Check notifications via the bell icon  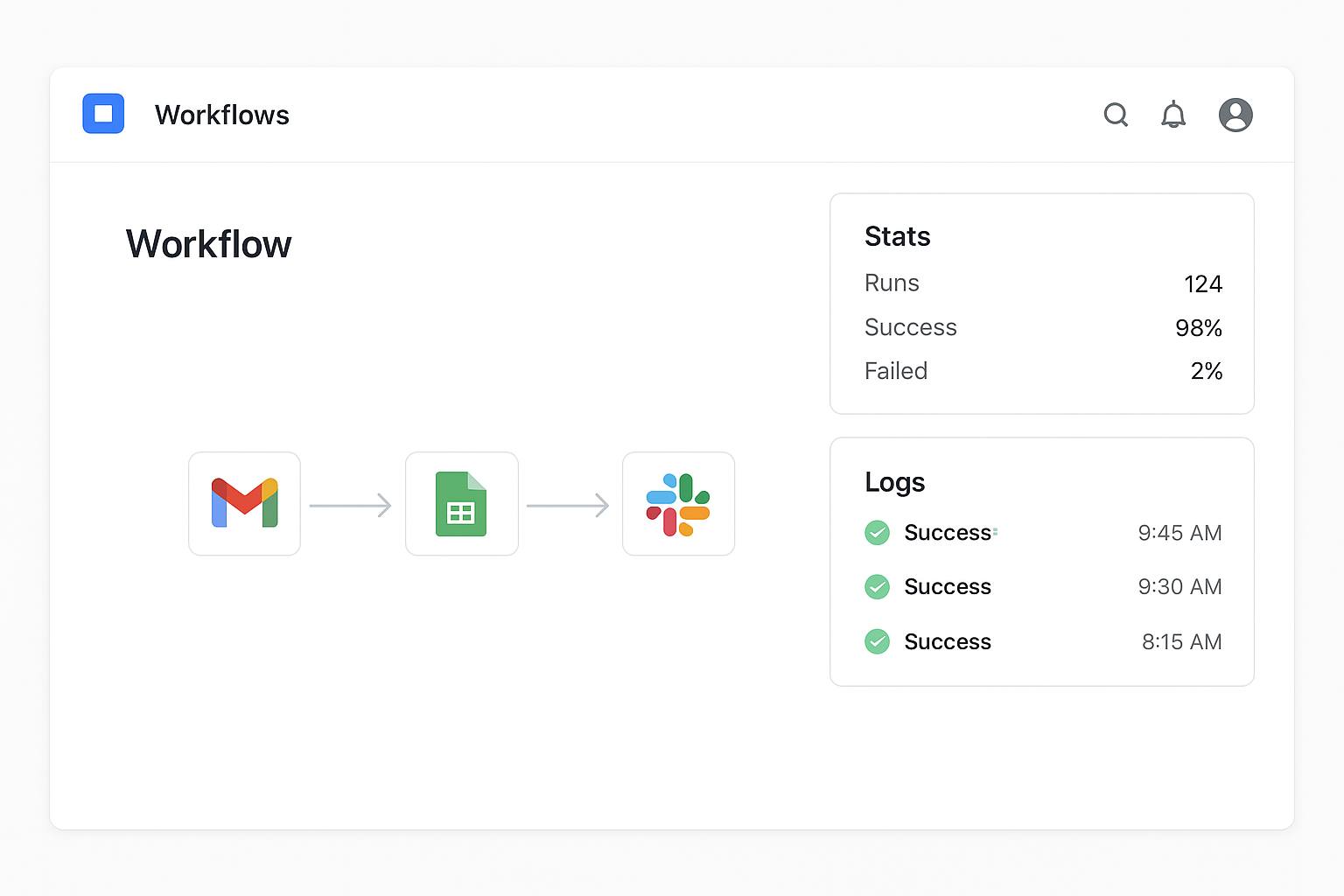point(1173,115)
